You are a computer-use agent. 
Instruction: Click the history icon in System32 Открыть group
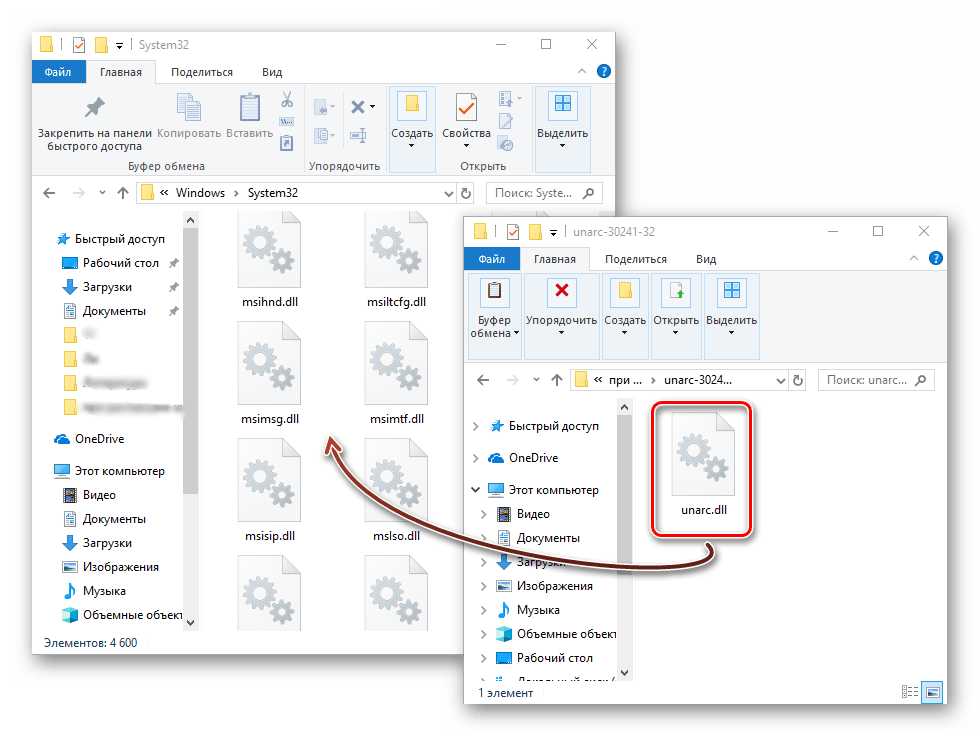pos(506,144)
